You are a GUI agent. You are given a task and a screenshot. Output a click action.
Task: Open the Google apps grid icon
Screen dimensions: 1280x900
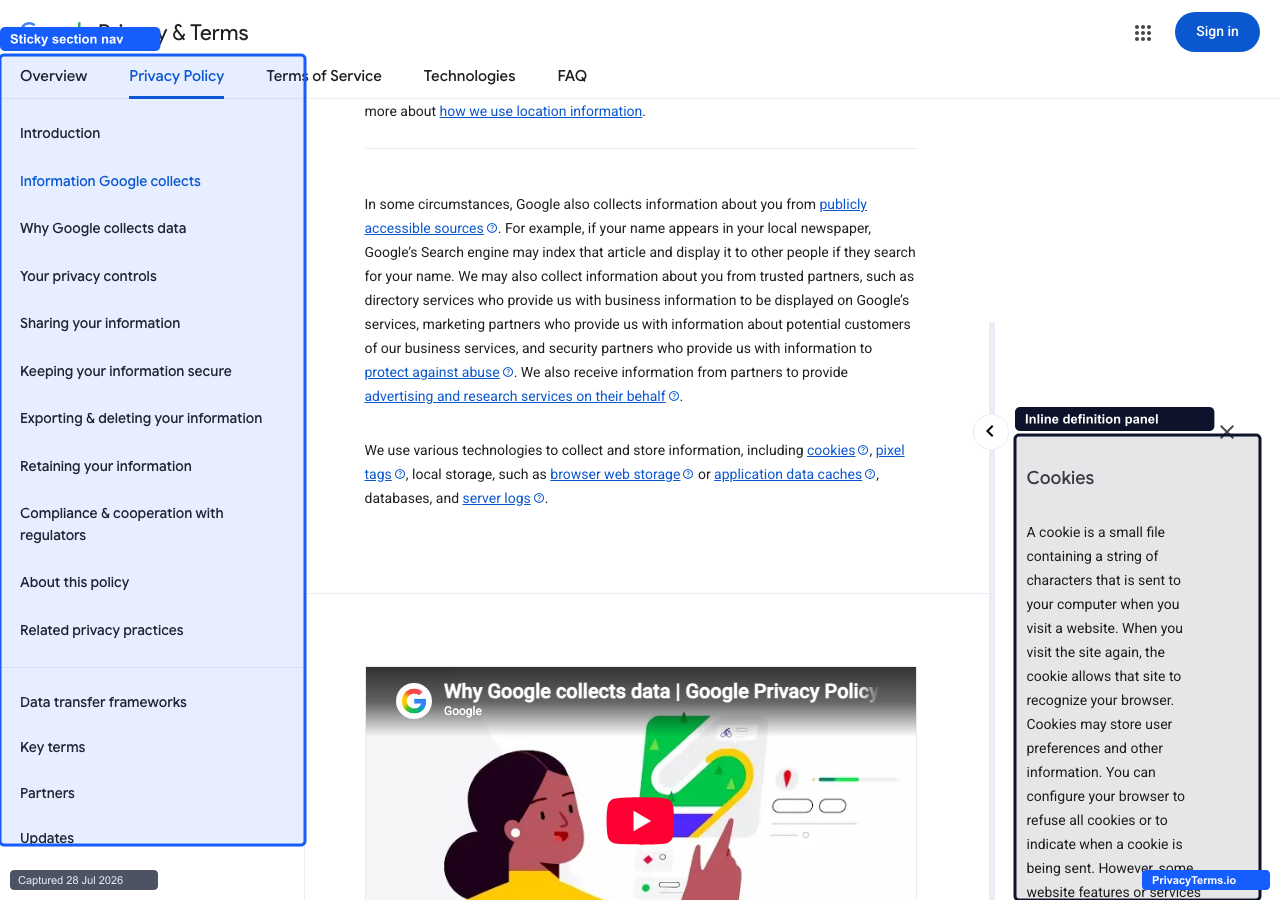[x=1143, y=33]
